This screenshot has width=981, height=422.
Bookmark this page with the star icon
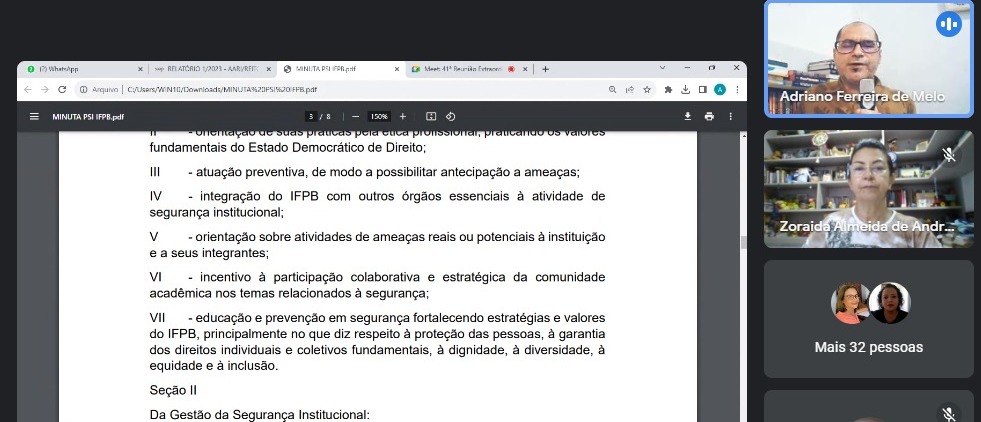click(x=647, y=89)
